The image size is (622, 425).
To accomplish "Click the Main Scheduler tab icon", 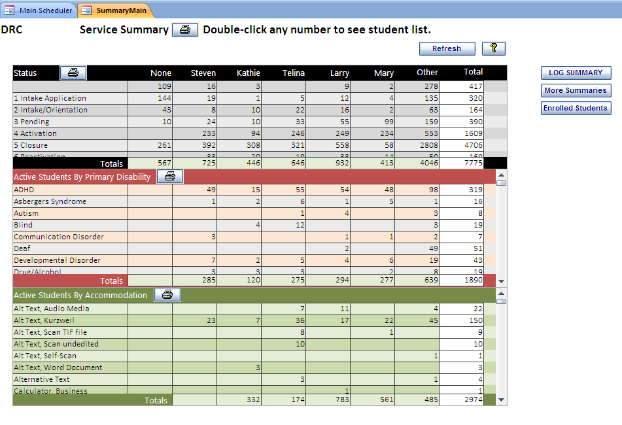I will click(x=10, y=9).
